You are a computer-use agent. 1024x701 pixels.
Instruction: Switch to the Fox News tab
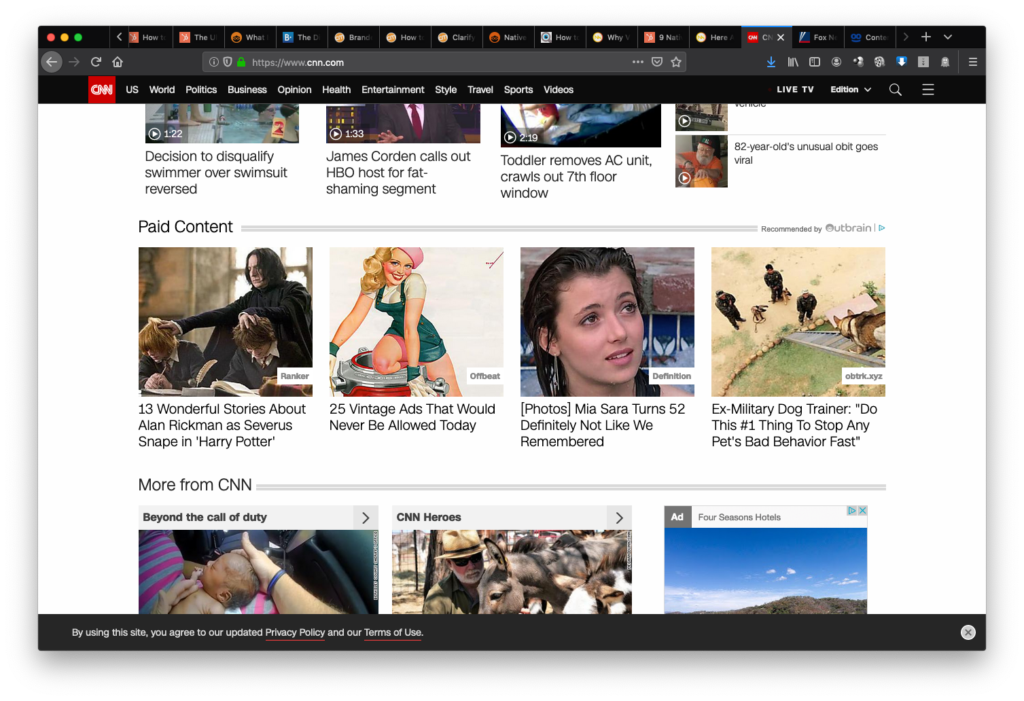[x=818, y=37]
